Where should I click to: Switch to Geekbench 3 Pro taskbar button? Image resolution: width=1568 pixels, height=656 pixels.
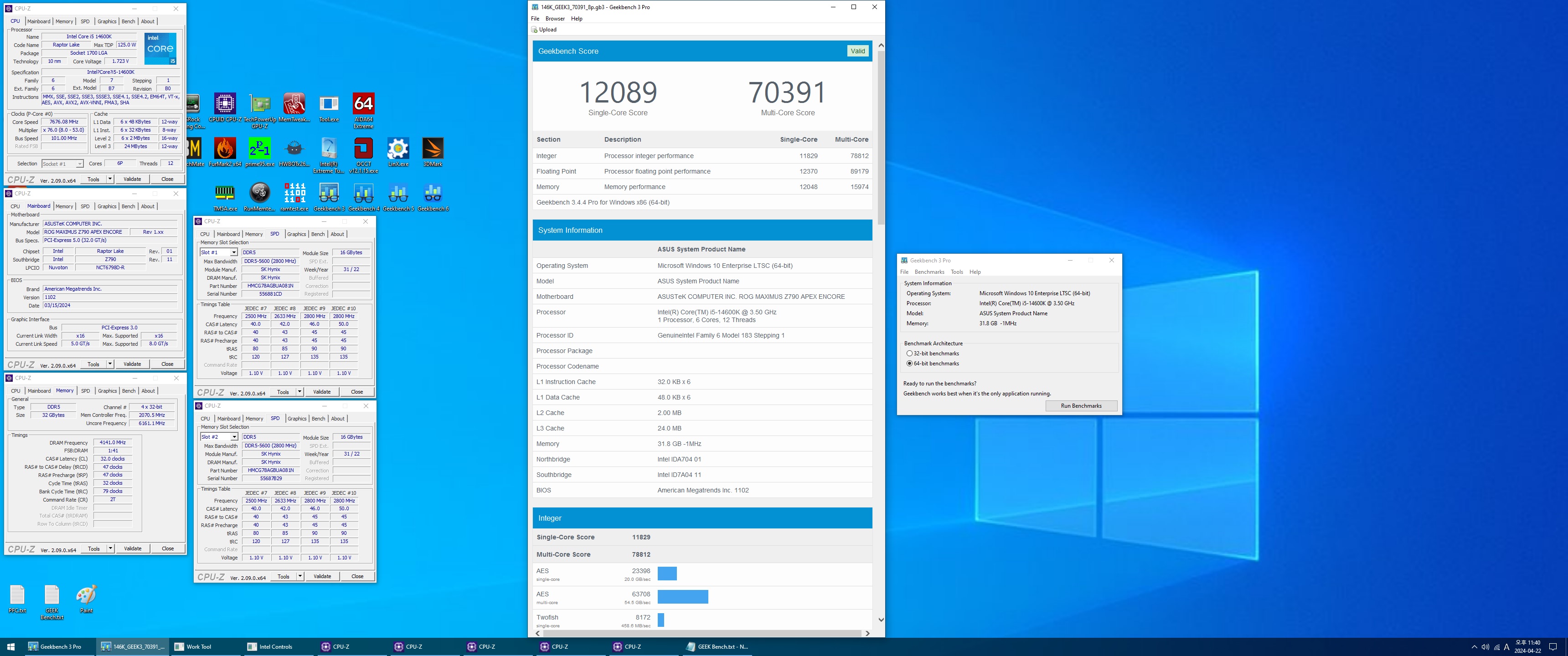click(60, 647)
